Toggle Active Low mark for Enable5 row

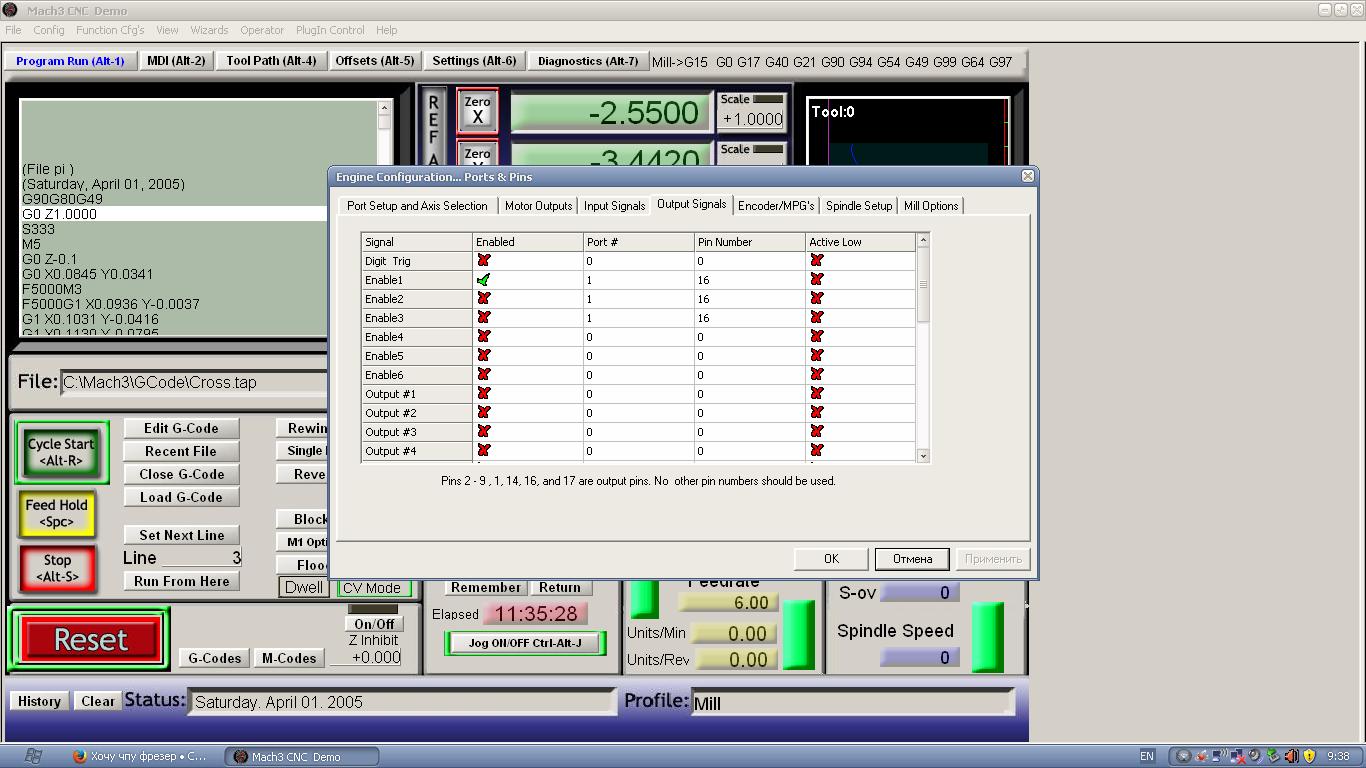click(817, 356)
